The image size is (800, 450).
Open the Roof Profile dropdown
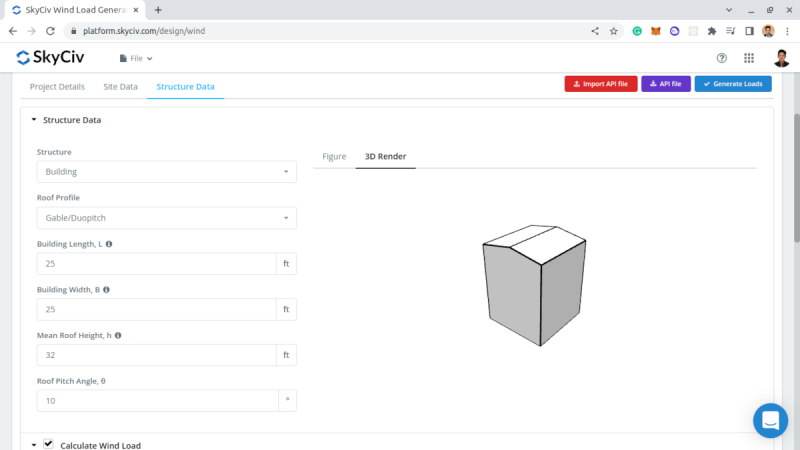pyautogui.click(x=166, y=218)
